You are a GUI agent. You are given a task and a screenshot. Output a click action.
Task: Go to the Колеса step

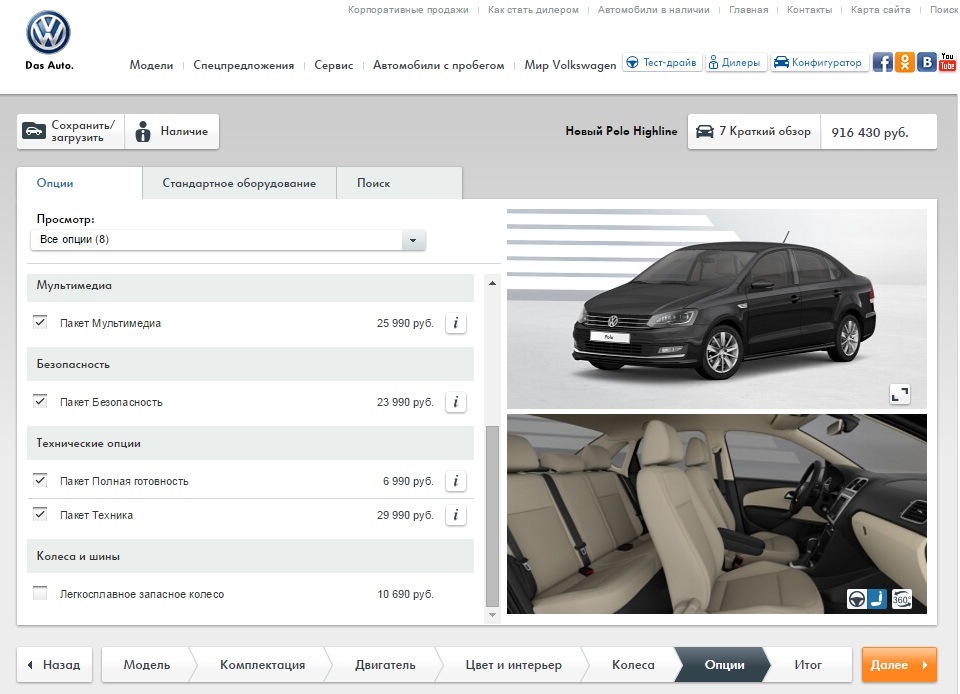click(633, 665)
